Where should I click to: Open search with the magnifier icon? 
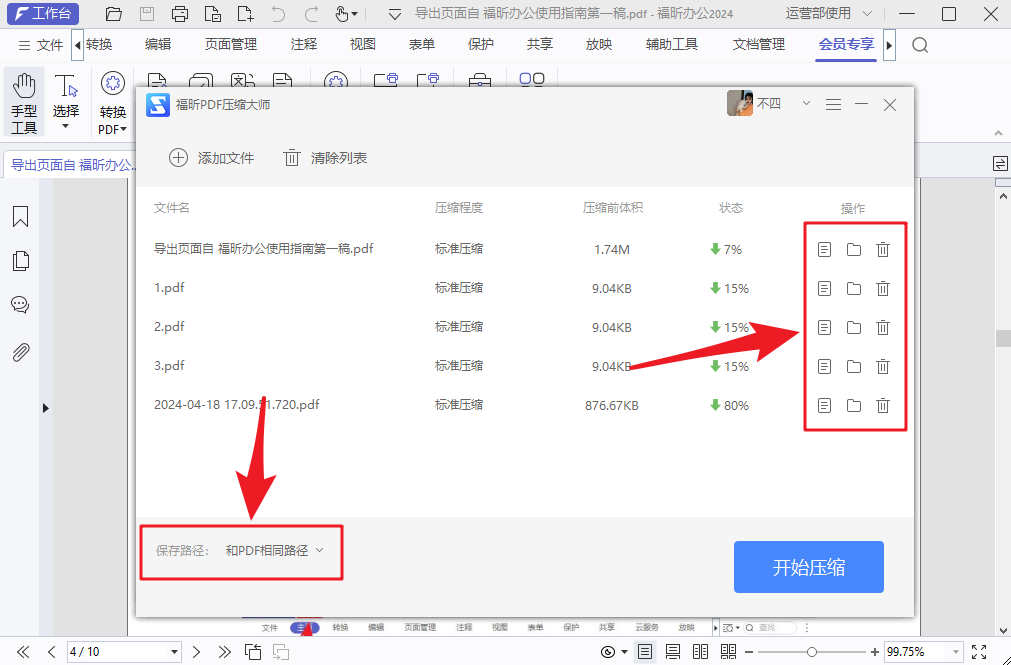coord(919,44)
